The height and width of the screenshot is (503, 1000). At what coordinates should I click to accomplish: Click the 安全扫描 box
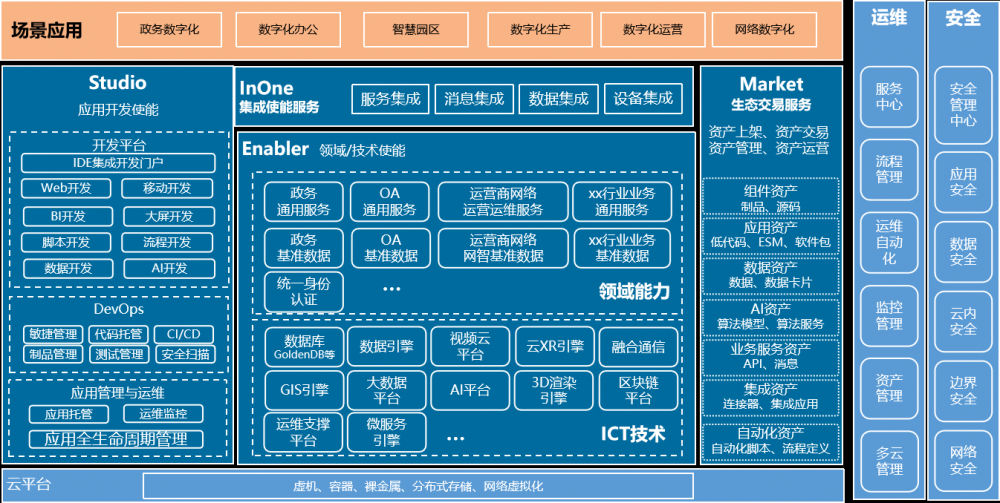click(183, 354)
